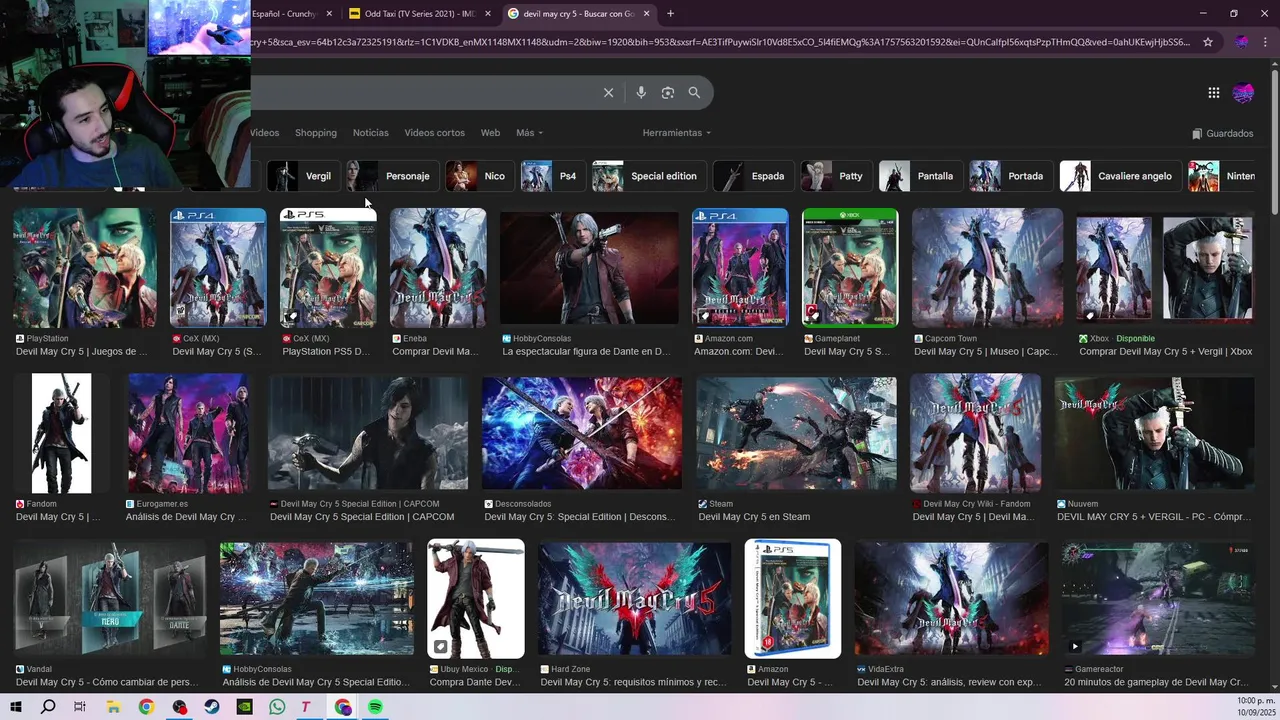This screenshot has width=1280, height=720.
Task: Open the Google apps grid
Action: tap(1213, 93)
